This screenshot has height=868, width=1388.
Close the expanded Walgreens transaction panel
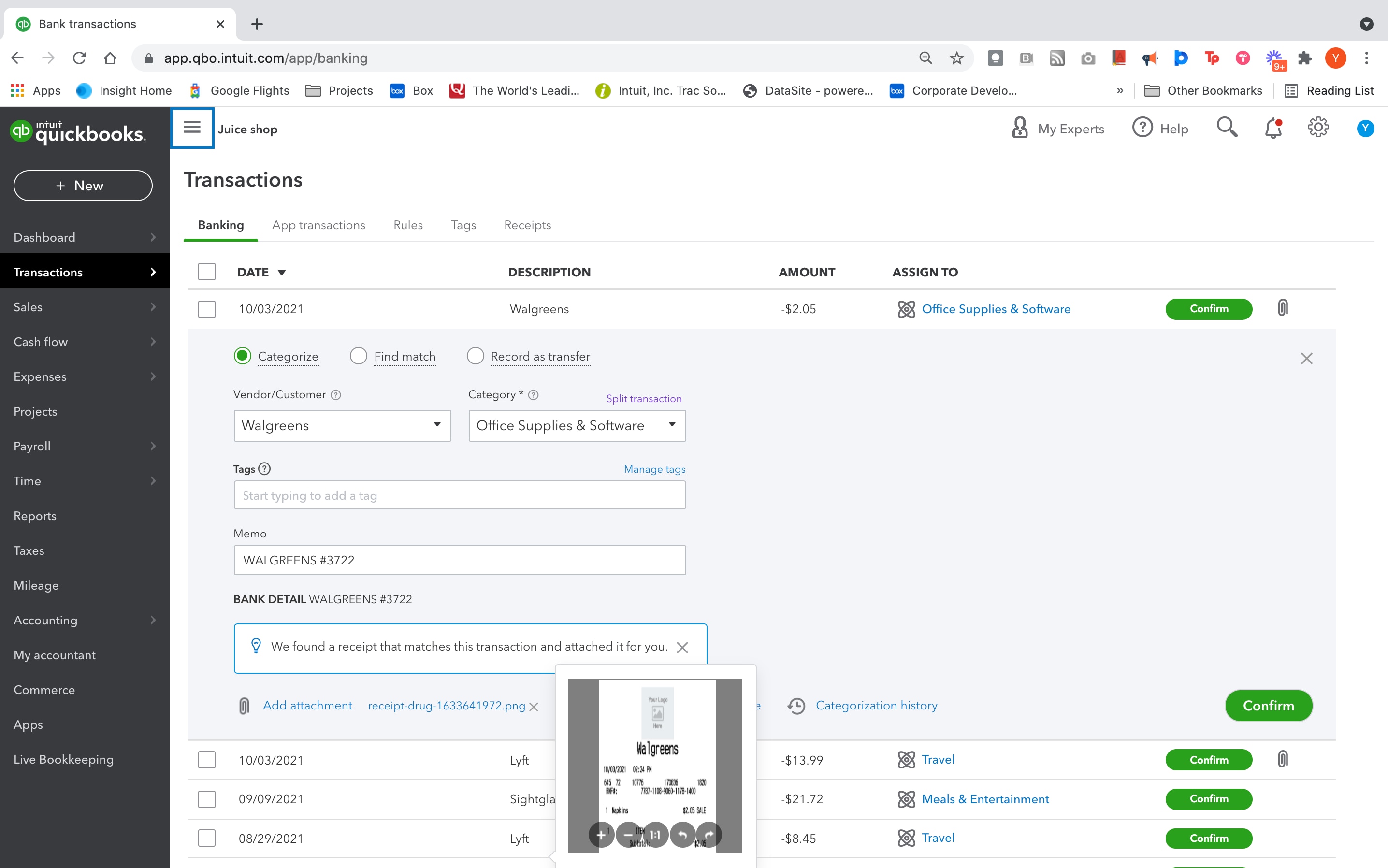pos(1306,358)
